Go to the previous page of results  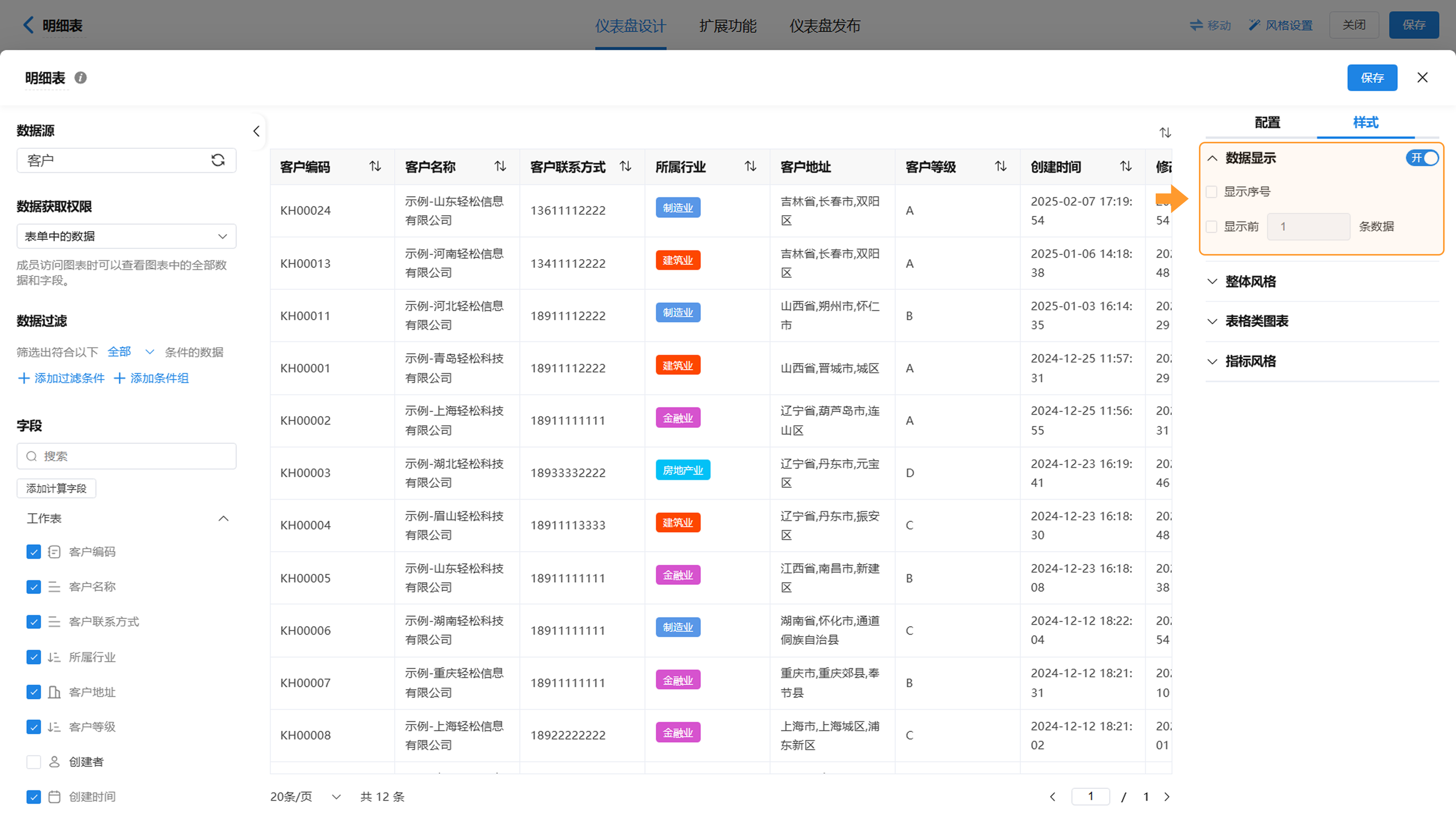[1053, 796]
